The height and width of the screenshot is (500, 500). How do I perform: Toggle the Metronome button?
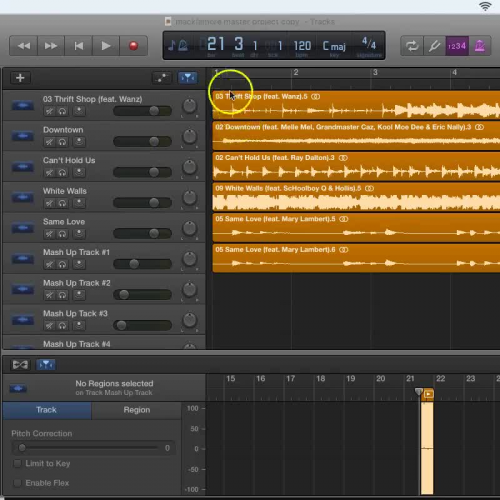[x=480, y=46]
